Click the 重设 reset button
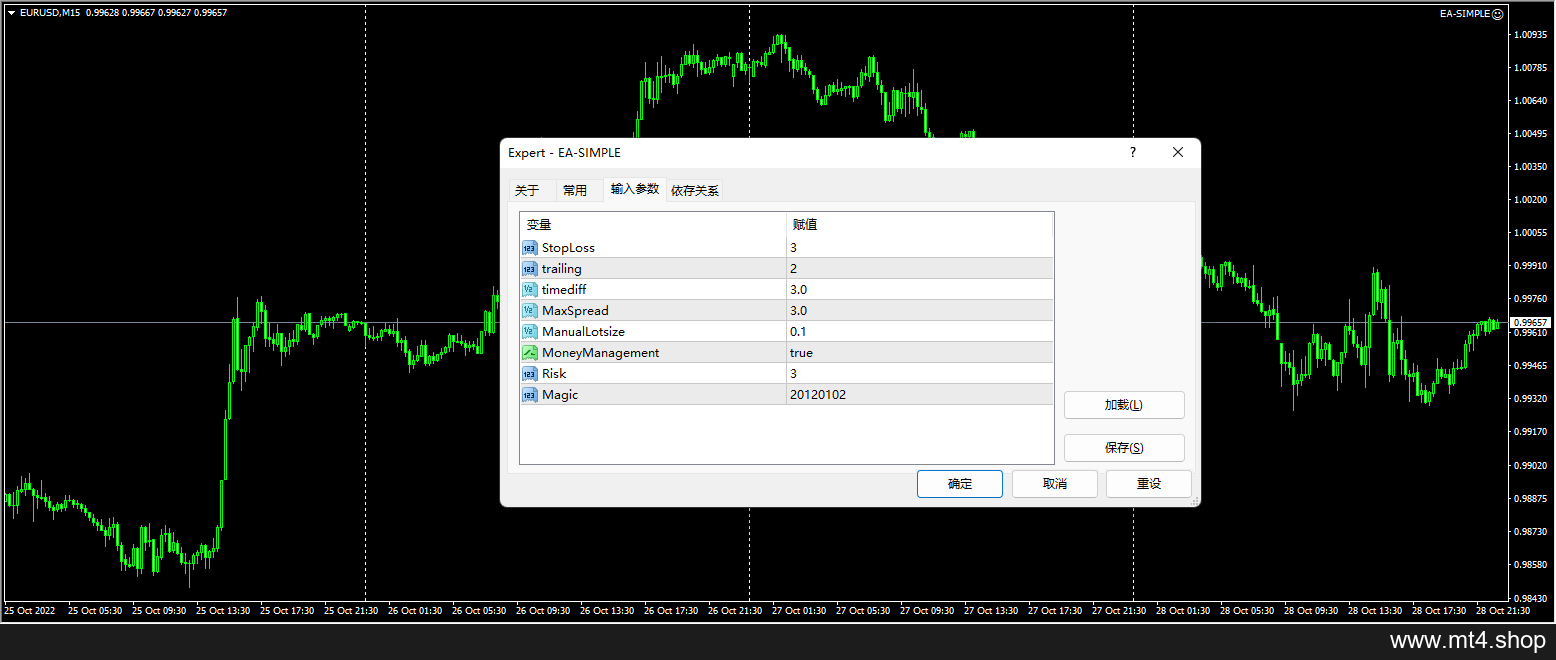Viewport: 1556px width, 660px height. coord(1149,484)
